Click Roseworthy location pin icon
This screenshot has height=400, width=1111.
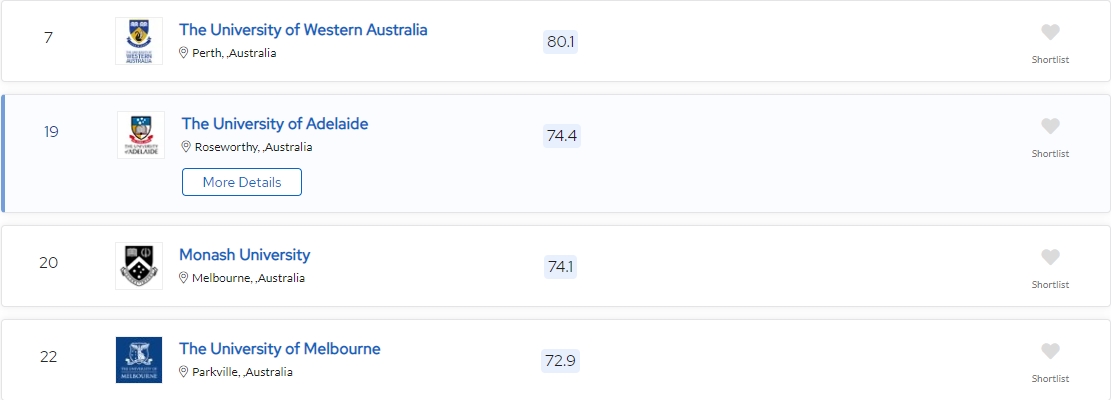[x=186, y=147]
